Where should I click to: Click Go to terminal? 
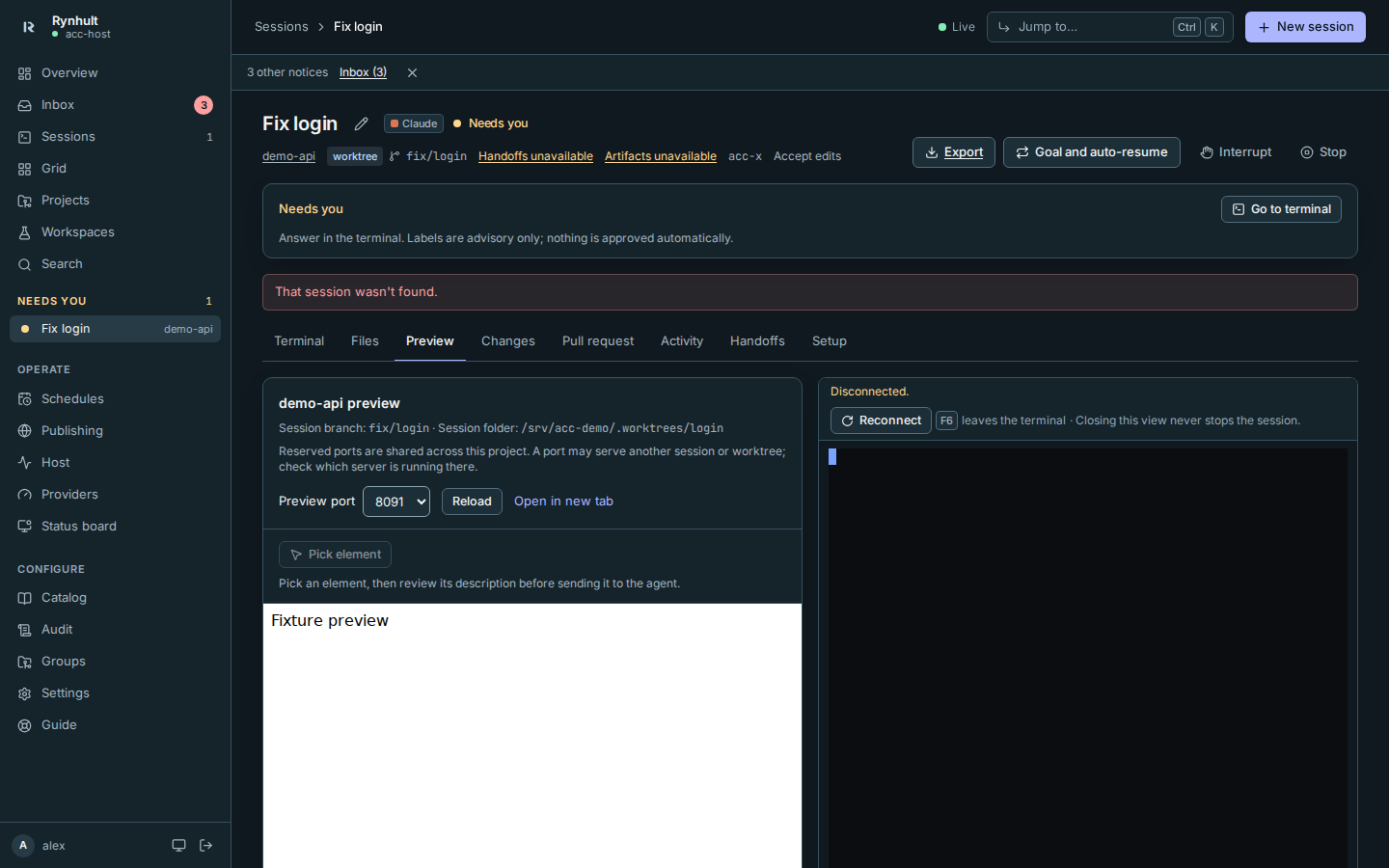[1281, 209]
